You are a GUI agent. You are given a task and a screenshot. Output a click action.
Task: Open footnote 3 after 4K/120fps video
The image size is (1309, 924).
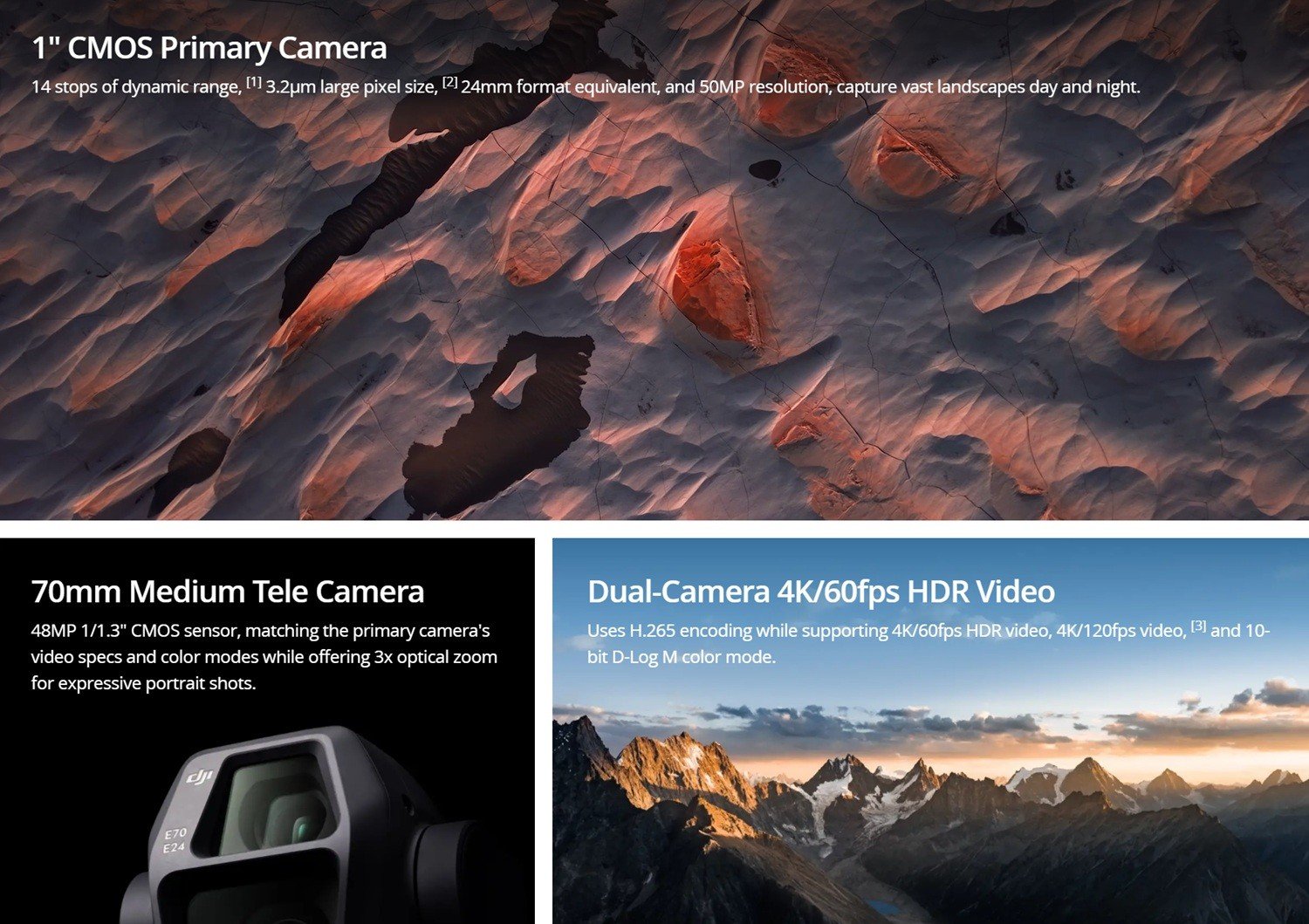click(1198, 626)
